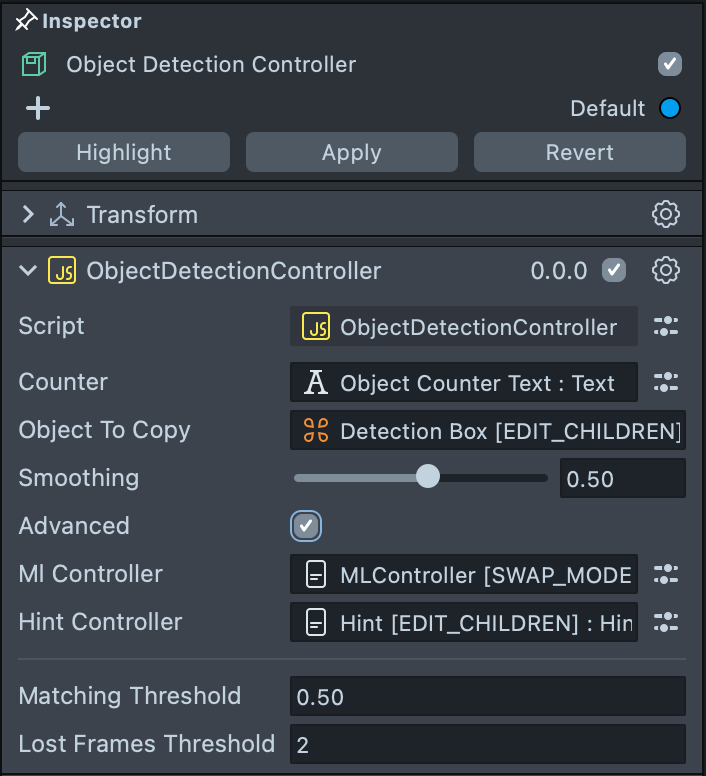Expand the Transform component
This screenshot has width=706, height=776.
click(x=28, y=214)
